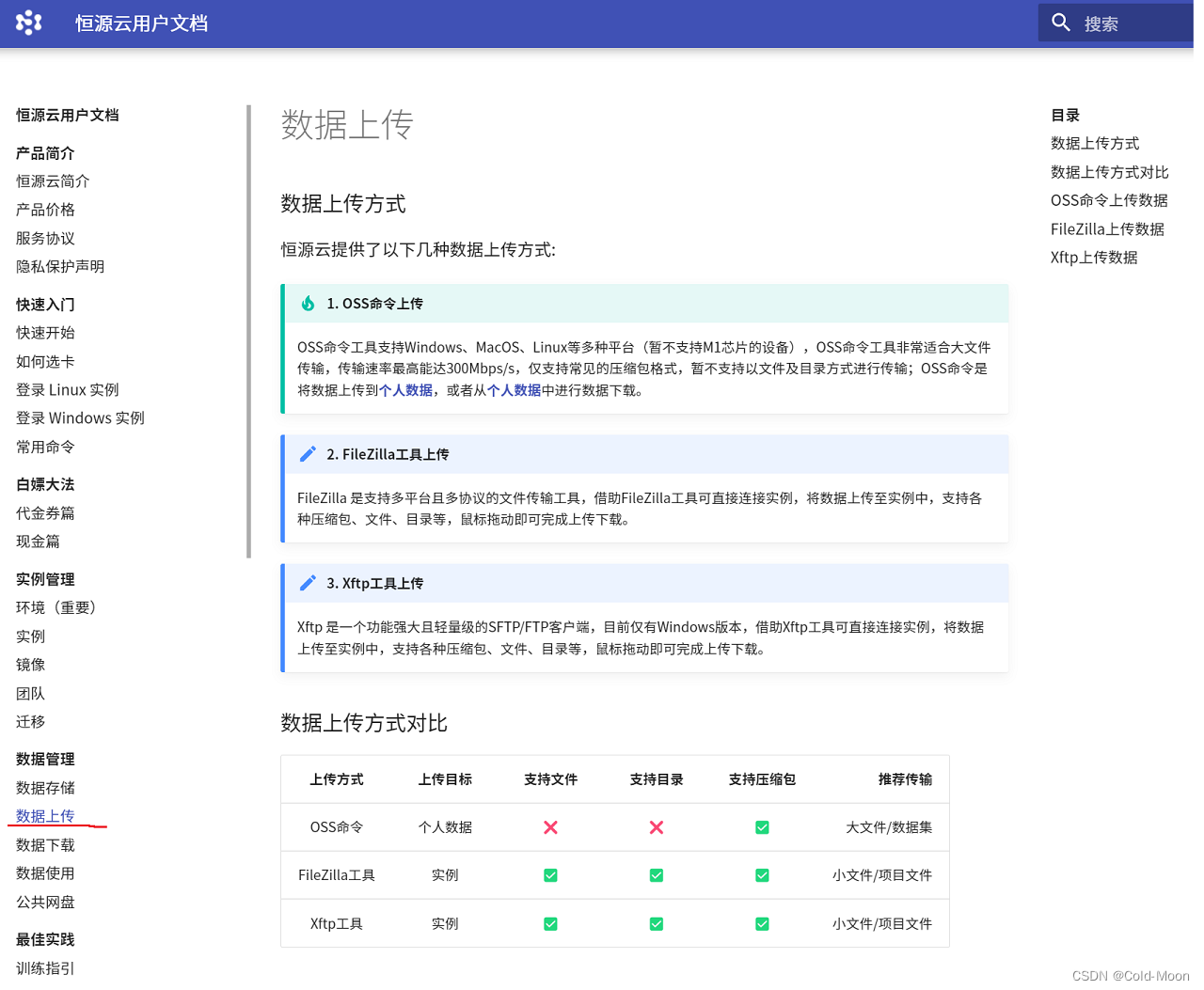Click green check for FileZilla工具 支持压缩包

pyautogui.click(x=762, y=875)
